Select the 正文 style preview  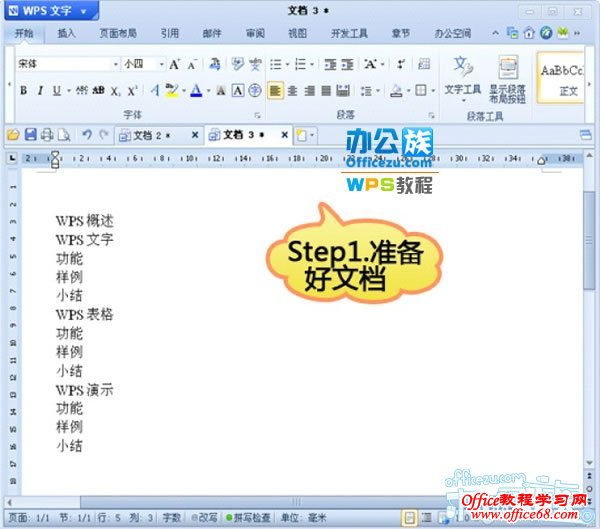(x=561, y=79)
